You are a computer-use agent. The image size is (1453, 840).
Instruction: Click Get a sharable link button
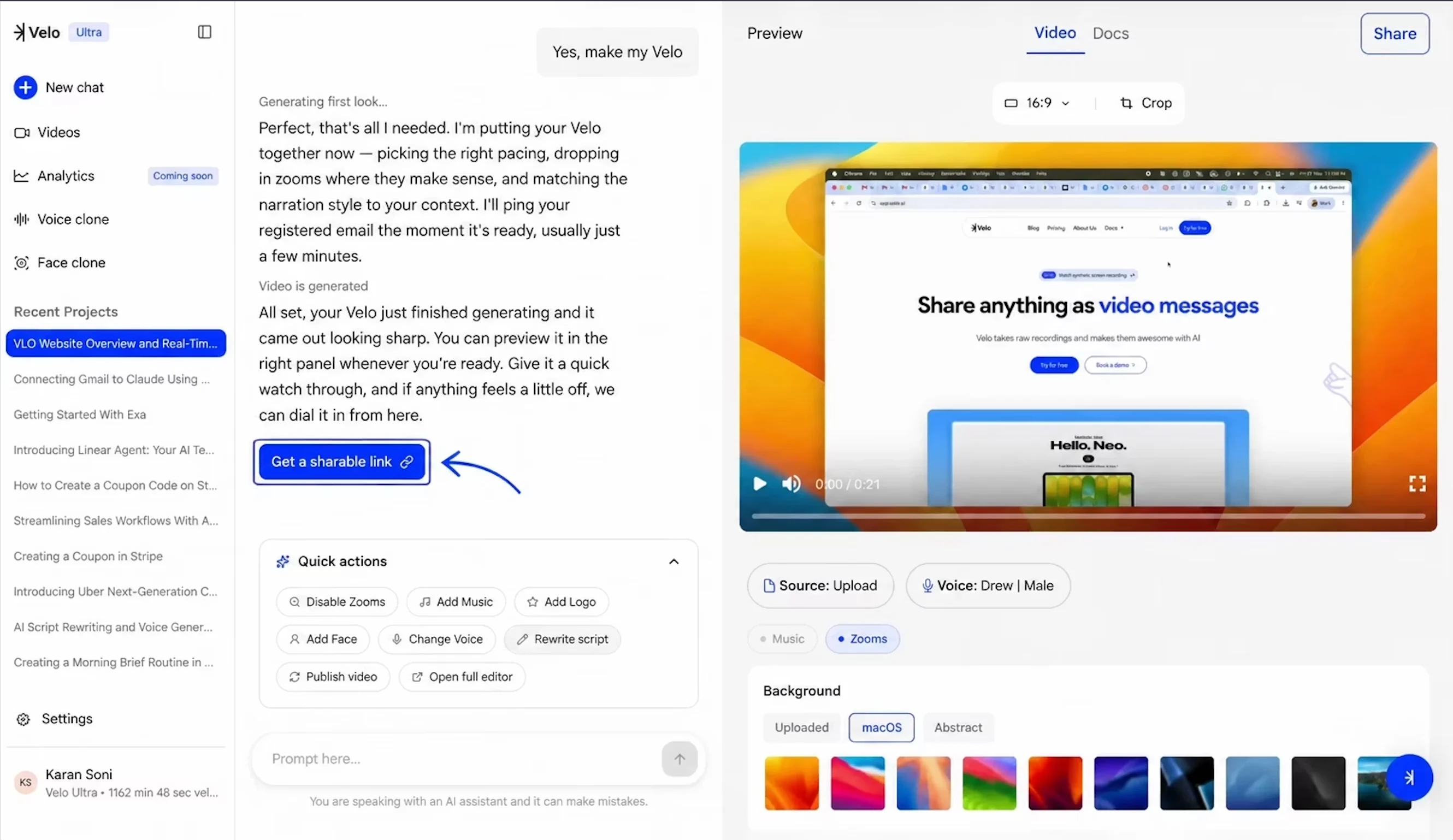point(342,462)
